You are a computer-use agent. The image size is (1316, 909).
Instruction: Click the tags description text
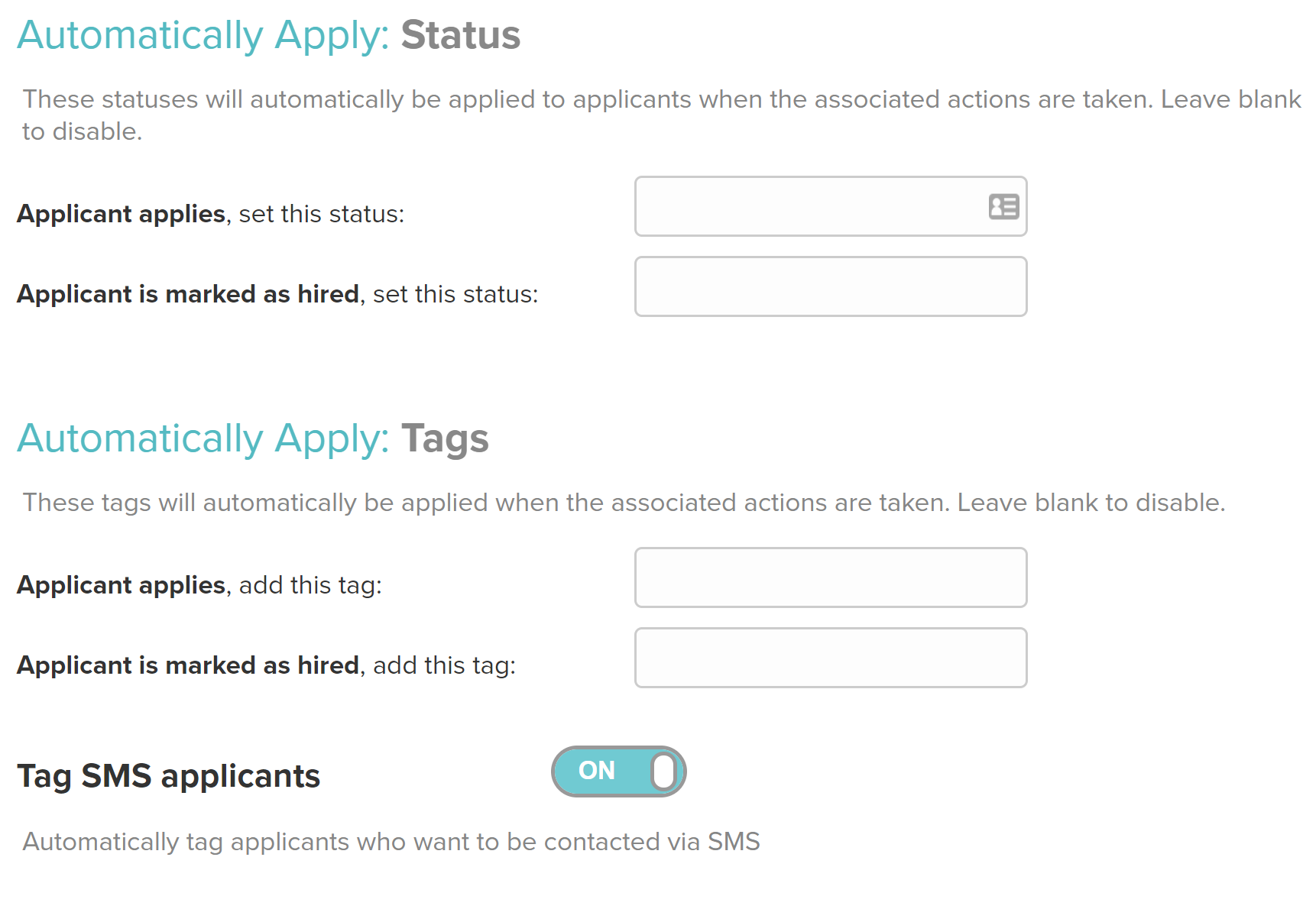pos(624,503)
